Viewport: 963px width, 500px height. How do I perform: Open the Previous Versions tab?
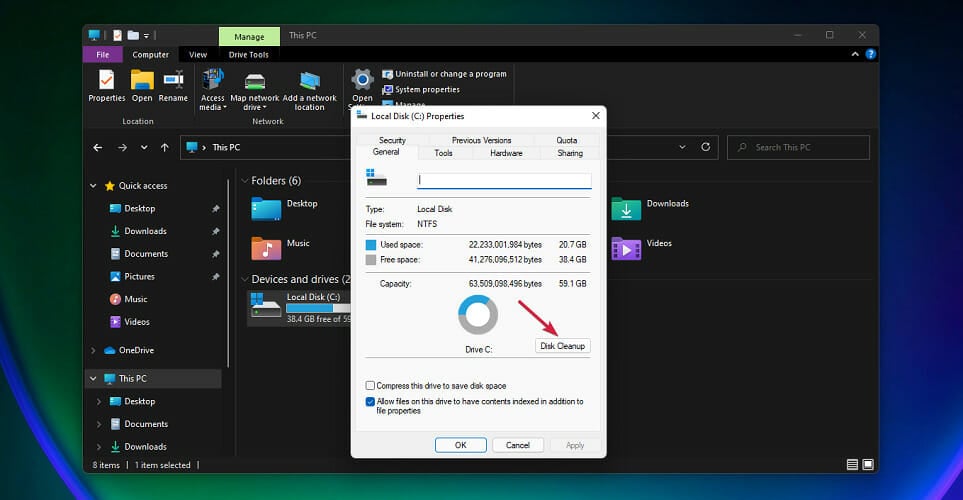482,140
